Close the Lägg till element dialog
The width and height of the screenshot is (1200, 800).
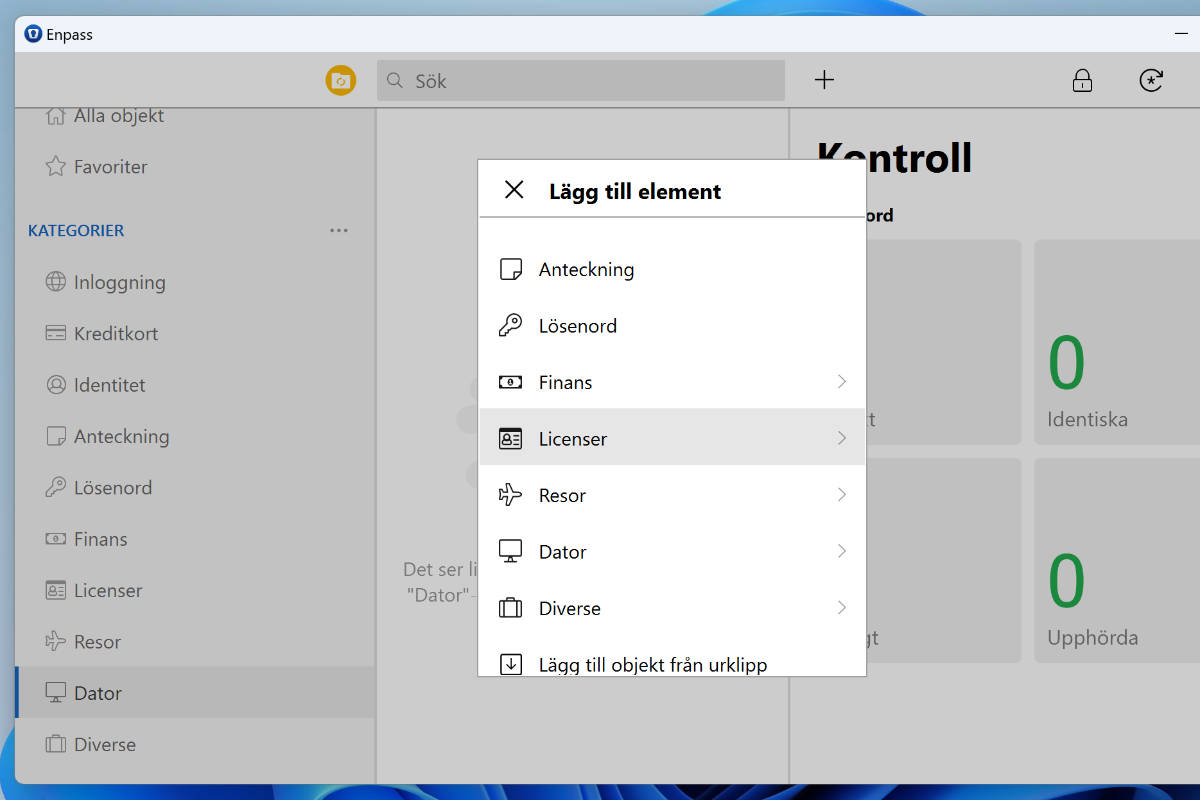click(x=514, y=190)
